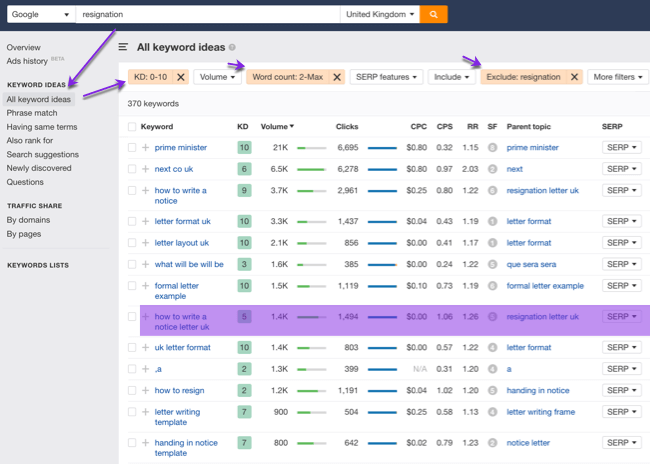Expand the SERP features filter dropdown
The width and height of the screenshot is (650, 464).
385,77
